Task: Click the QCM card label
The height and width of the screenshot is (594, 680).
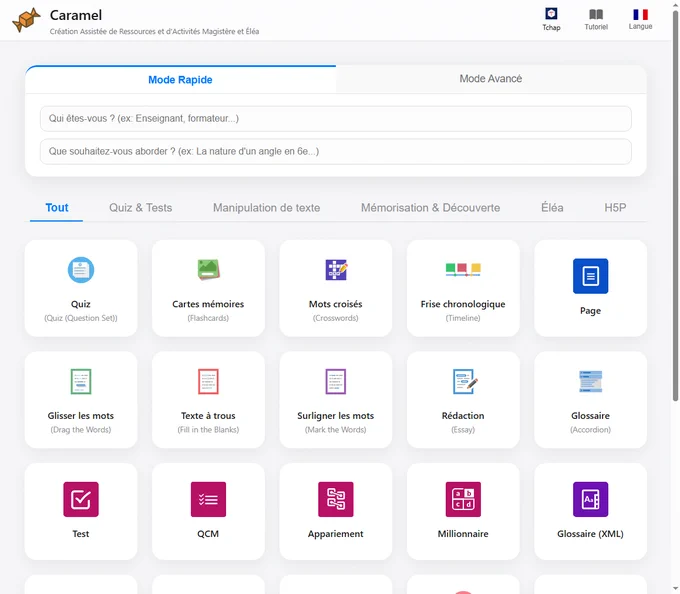Action: tap(208, 534)
